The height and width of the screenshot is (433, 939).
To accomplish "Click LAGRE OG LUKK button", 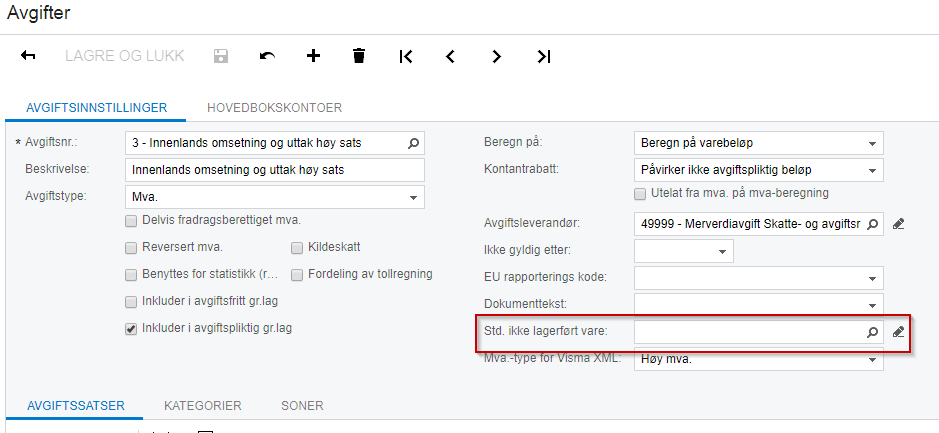I will pos(125,56).
